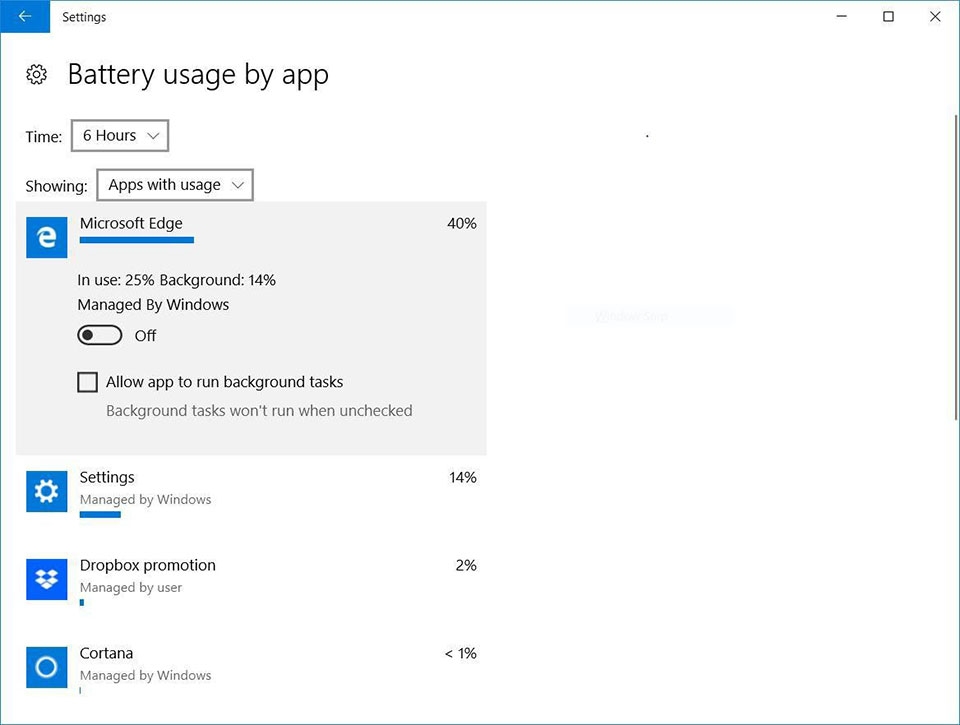Select the Dropbox promotion row name
This screenshot has width=960, height=725.
(x=148, y=565)
